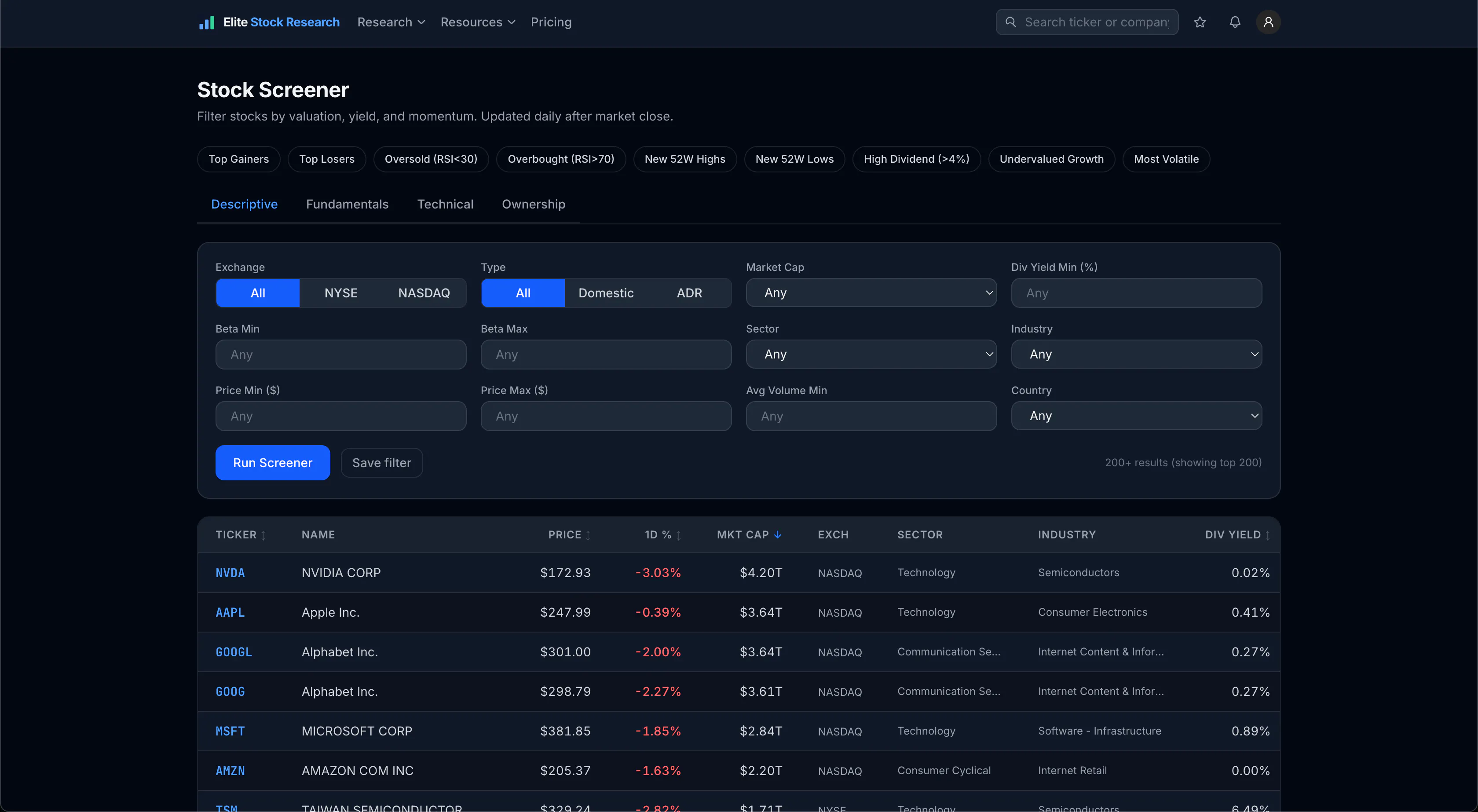Sort table by 1D % column arrows

click(678, 535)
